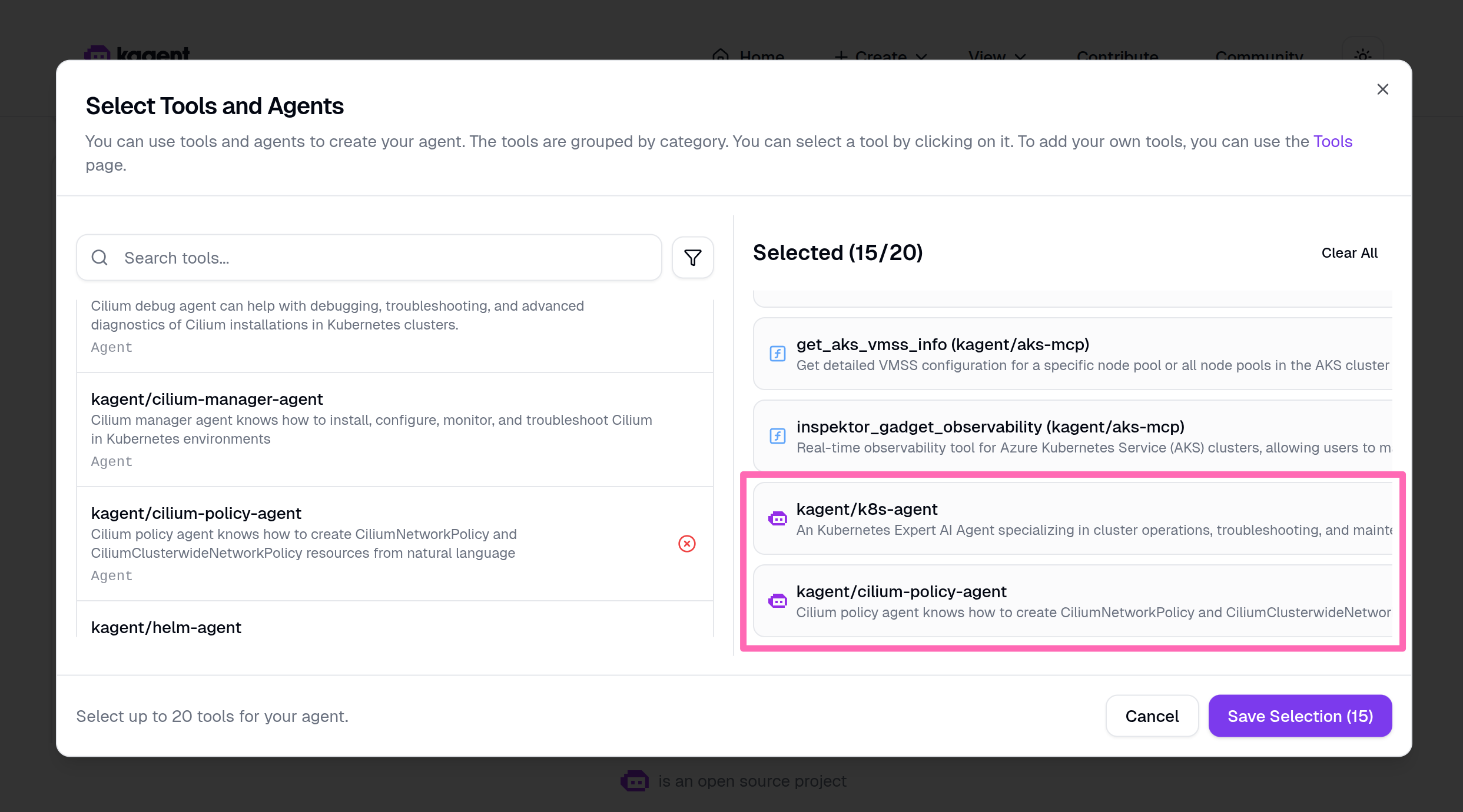Screen dimensions: 1463x812
Task: Open the filter funnel icon beside search
Action: [x=692, y=257]
